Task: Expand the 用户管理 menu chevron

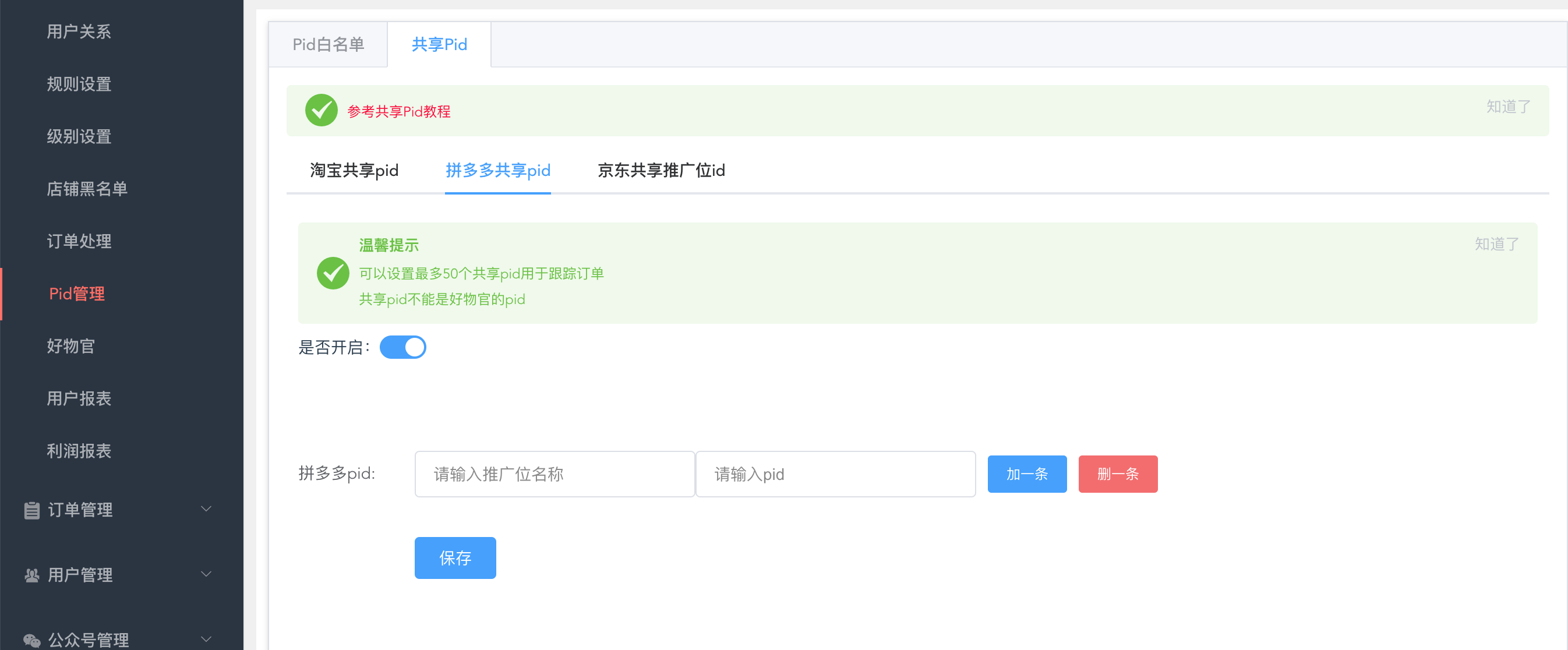Action: tap(206, 574)
